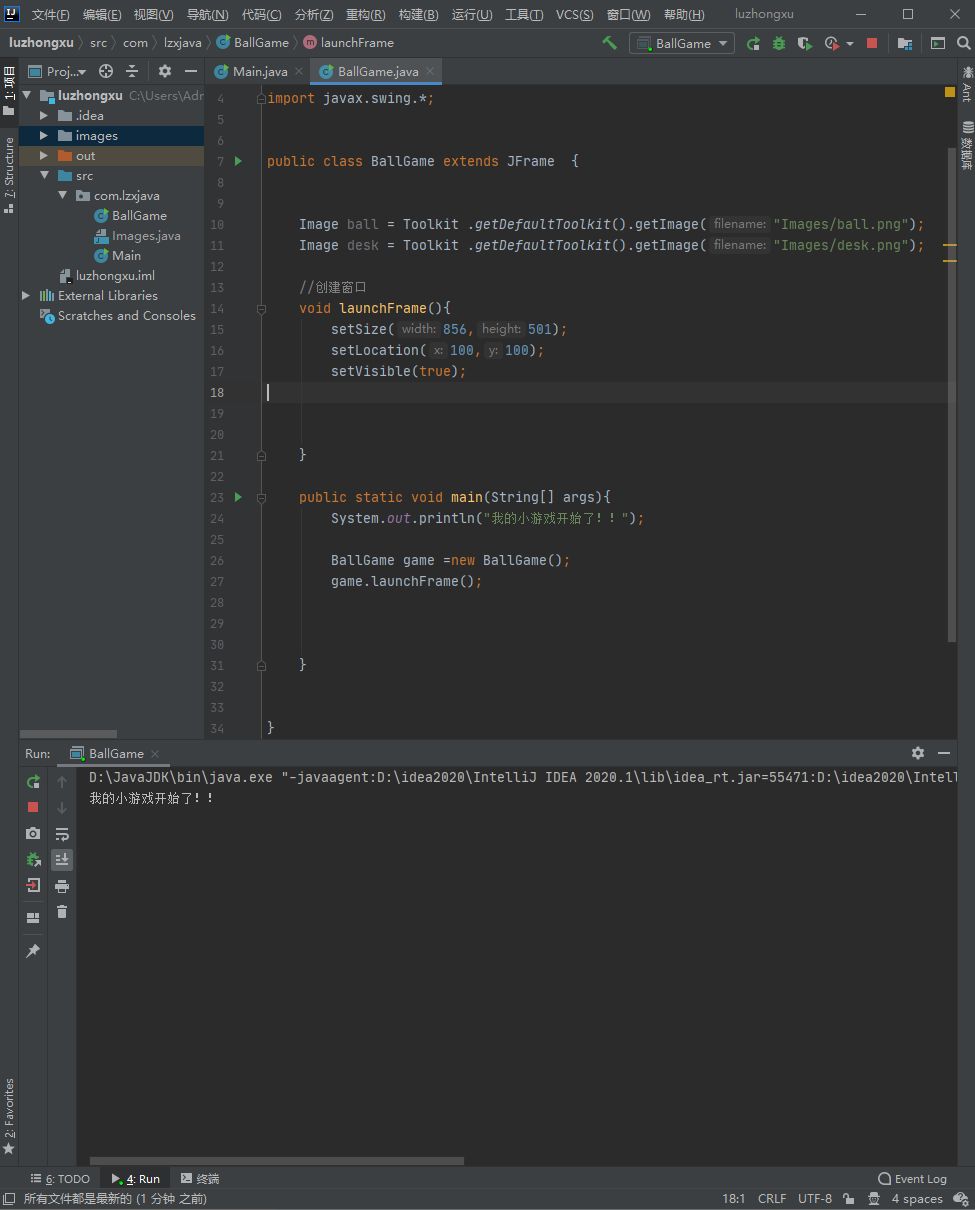Stop the running program from main toolbar
Image resolution: width=975 pixels, height=1210 pixels.
point(872,43)
